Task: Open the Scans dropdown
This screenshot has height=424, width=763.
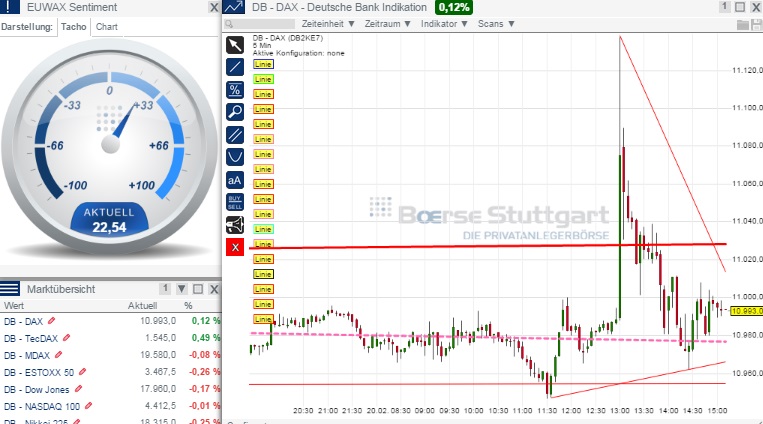Action: point(496,24)
